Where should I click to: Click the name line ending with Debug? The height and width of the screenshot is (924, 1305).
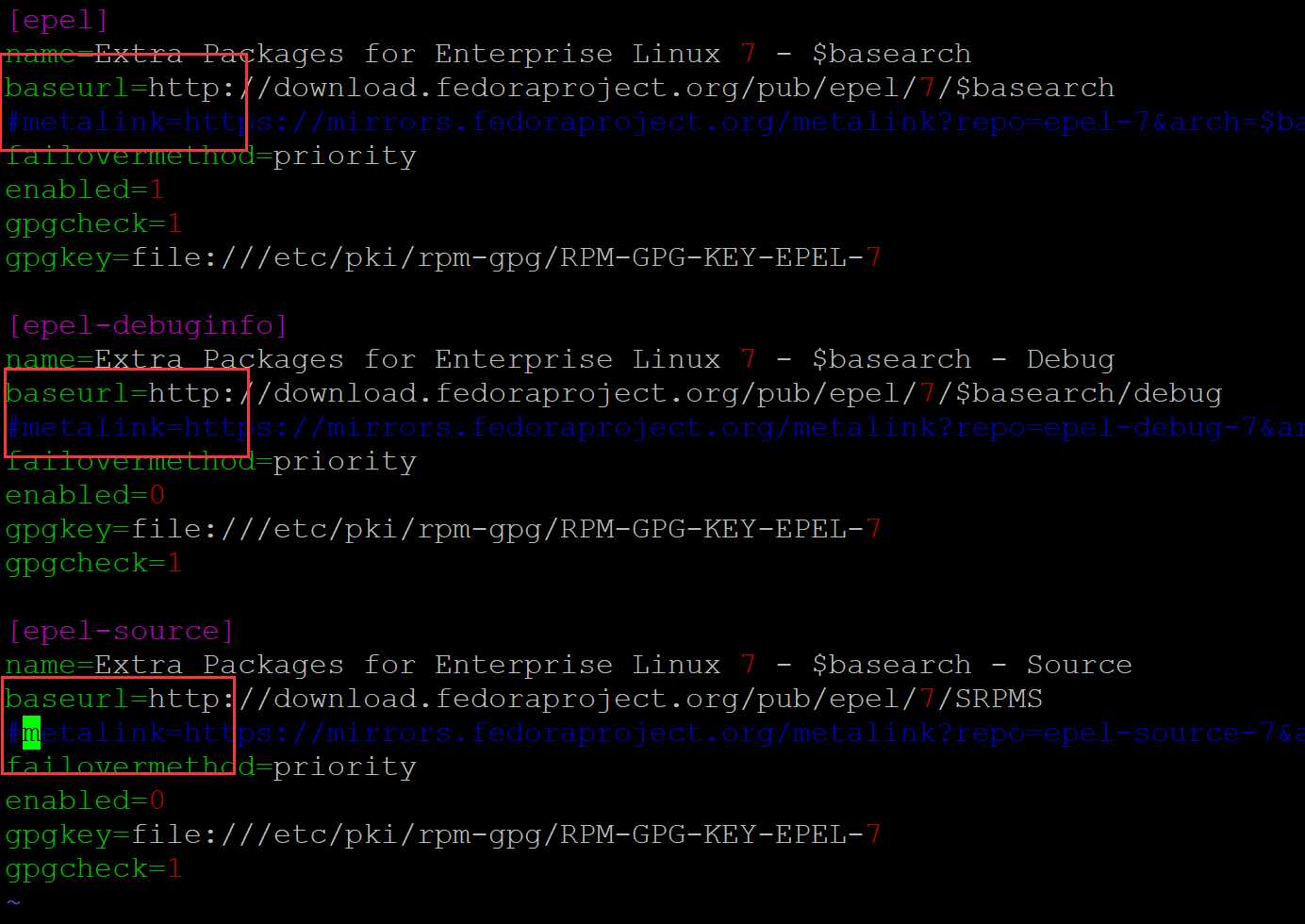[x=560, y=359]
